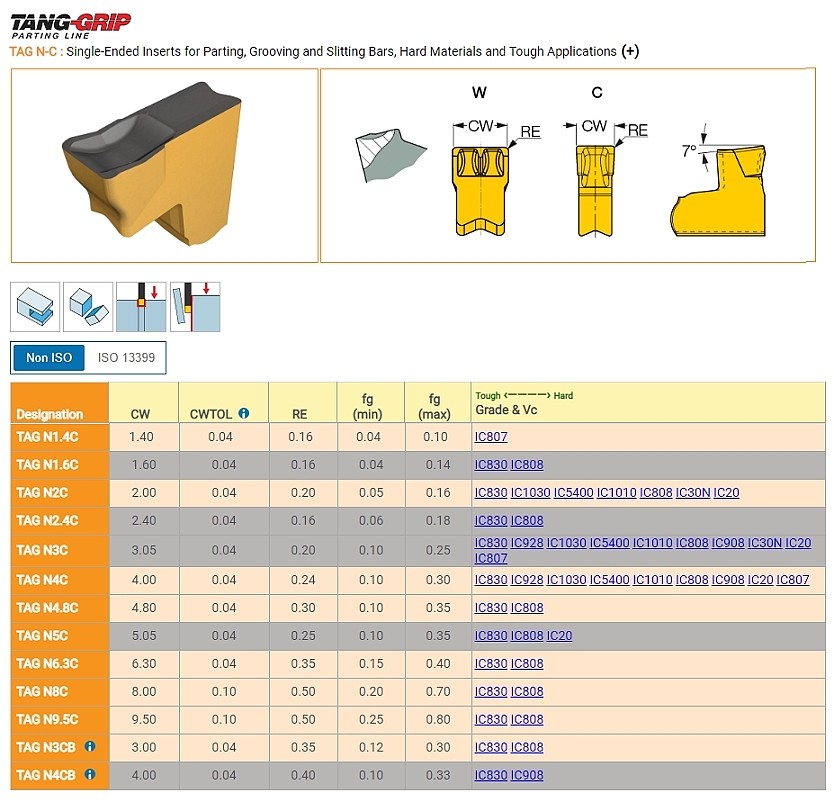
Task: Click the Tang-Grip Parting Line logo
Action: click(x=71, y=26)
